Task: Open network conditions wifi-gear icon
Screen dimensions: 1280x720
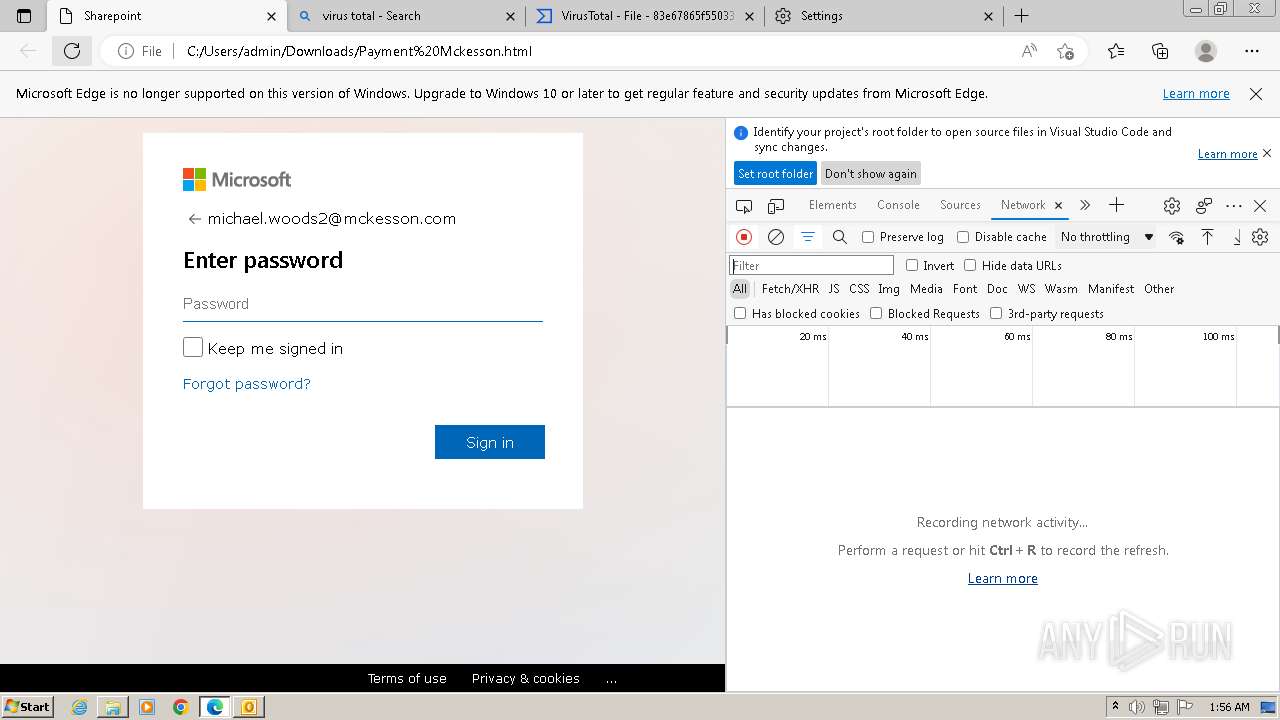Action: coord(1177,237)
